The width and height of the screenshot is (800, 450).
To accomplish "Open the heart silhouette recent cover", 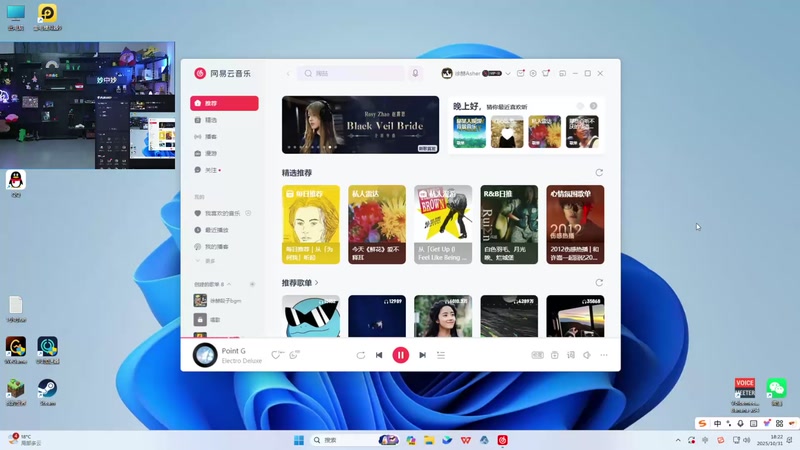I will tap(507, 132).
